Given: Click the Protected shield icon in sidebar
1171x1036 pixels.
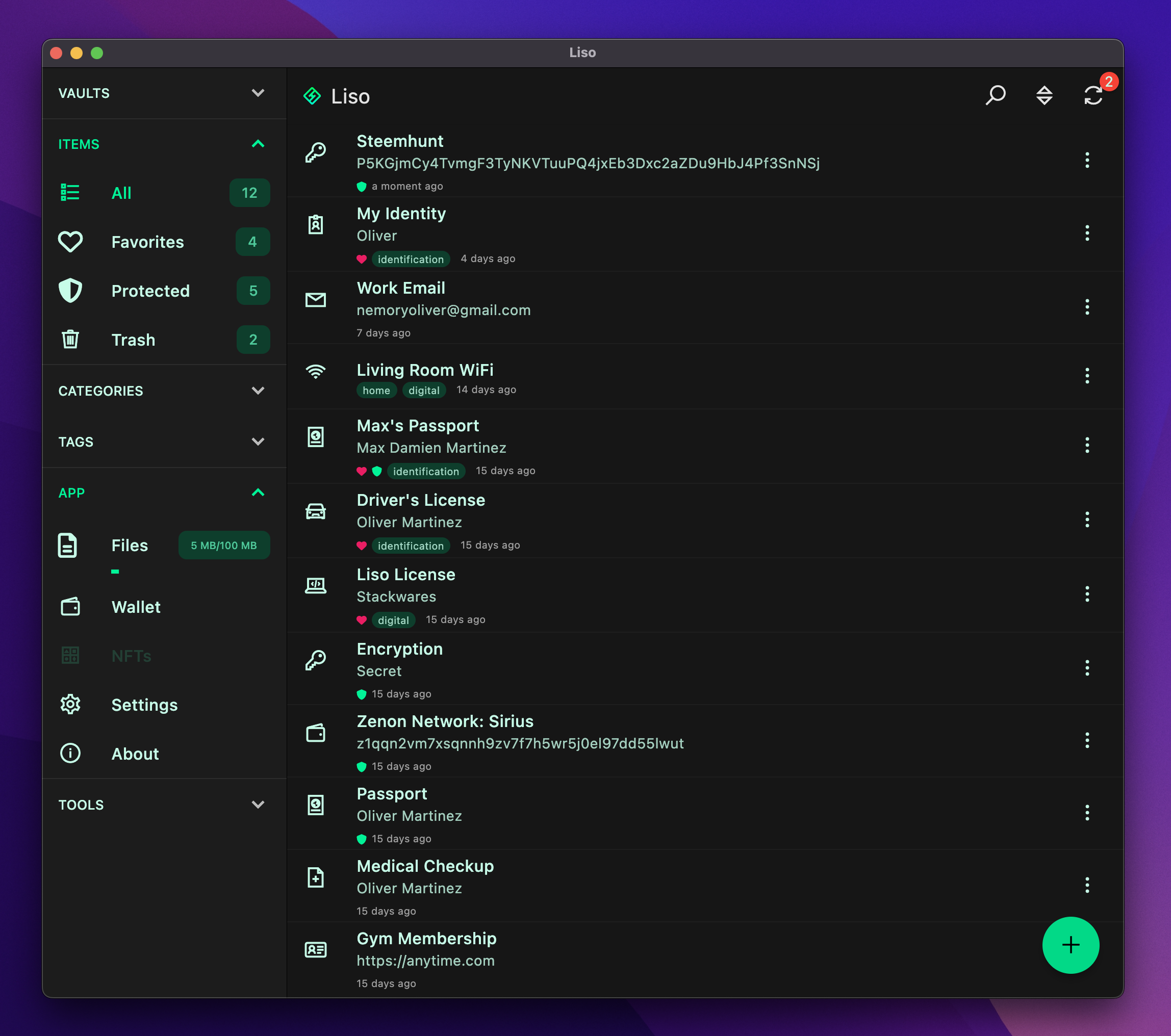Looking at the screenshot, I should click(x=70, y=290).
